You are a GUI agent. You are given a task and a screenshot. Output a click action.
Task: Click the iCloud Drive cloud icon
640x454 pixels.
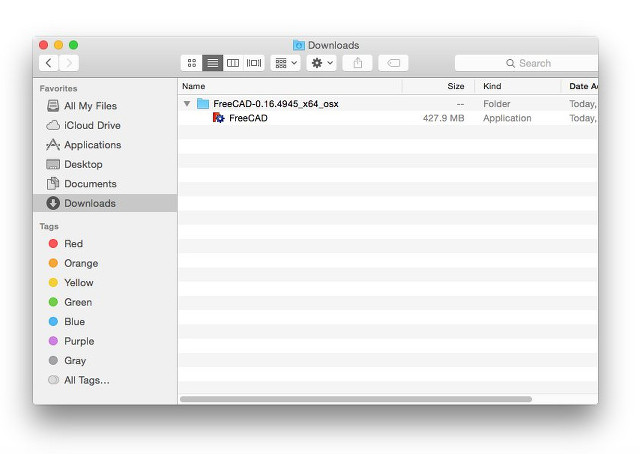click(x=53, y=125)
